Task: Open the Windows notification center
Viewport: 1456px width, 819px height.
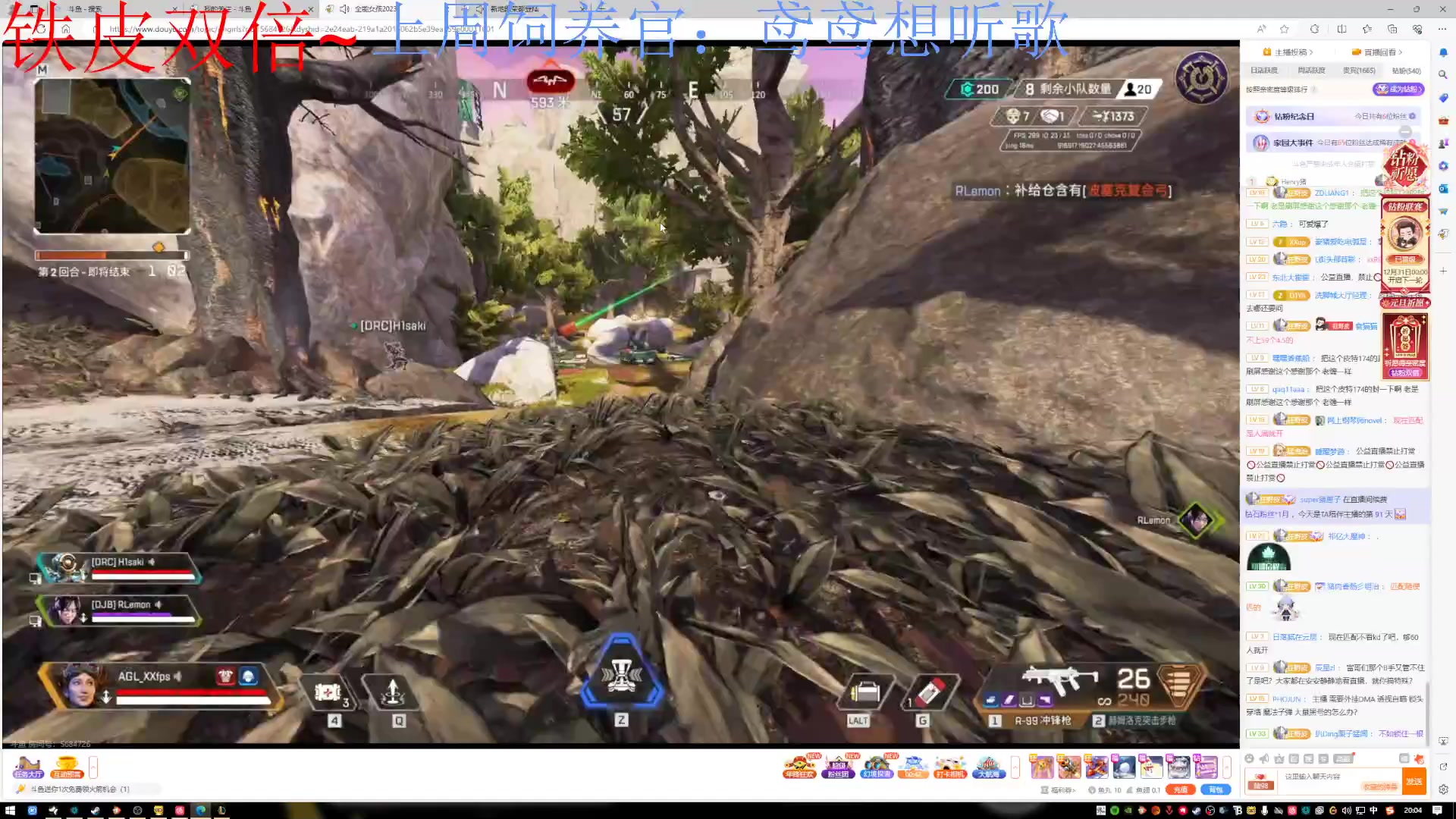Action: point(1437,811)
